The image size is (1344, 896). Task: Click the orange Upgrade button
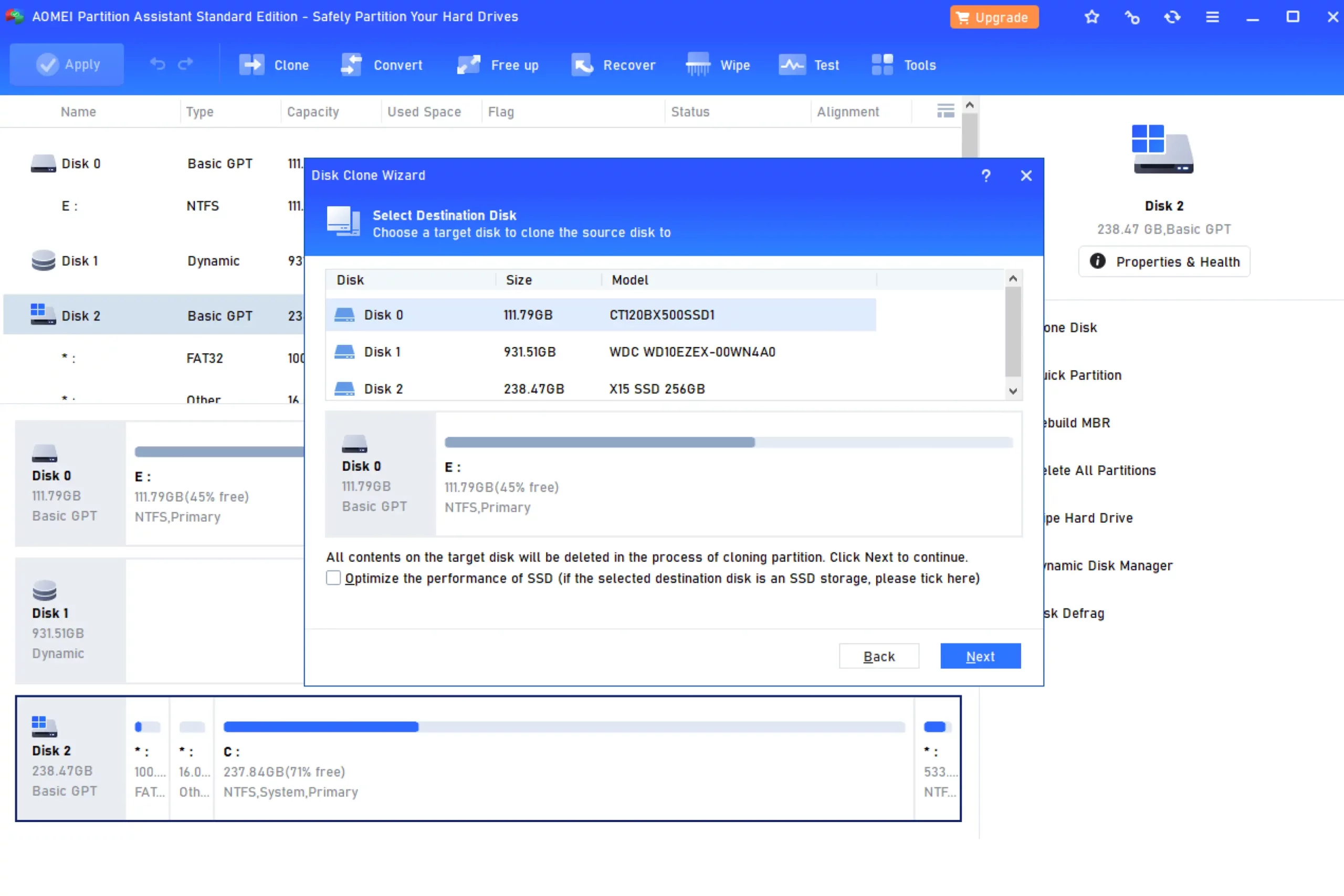coord(994,17)
